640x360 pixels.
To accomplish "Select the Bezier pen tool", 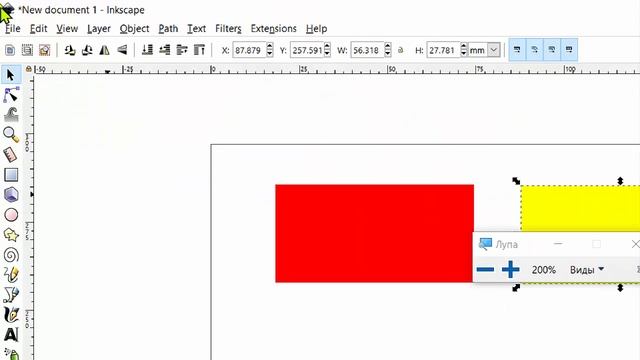I will tap(11, 295).
